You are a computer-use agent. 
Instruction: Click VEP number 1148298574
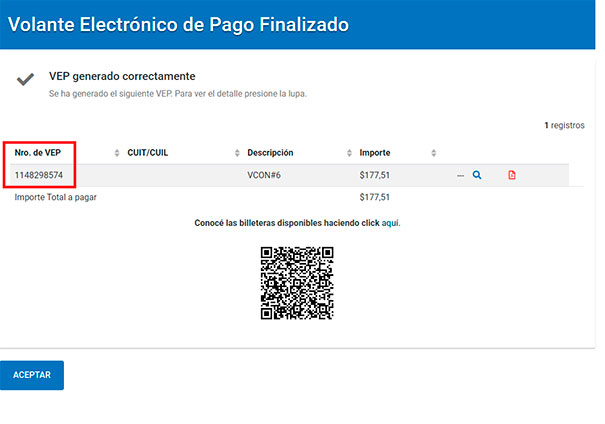point(39,175)
